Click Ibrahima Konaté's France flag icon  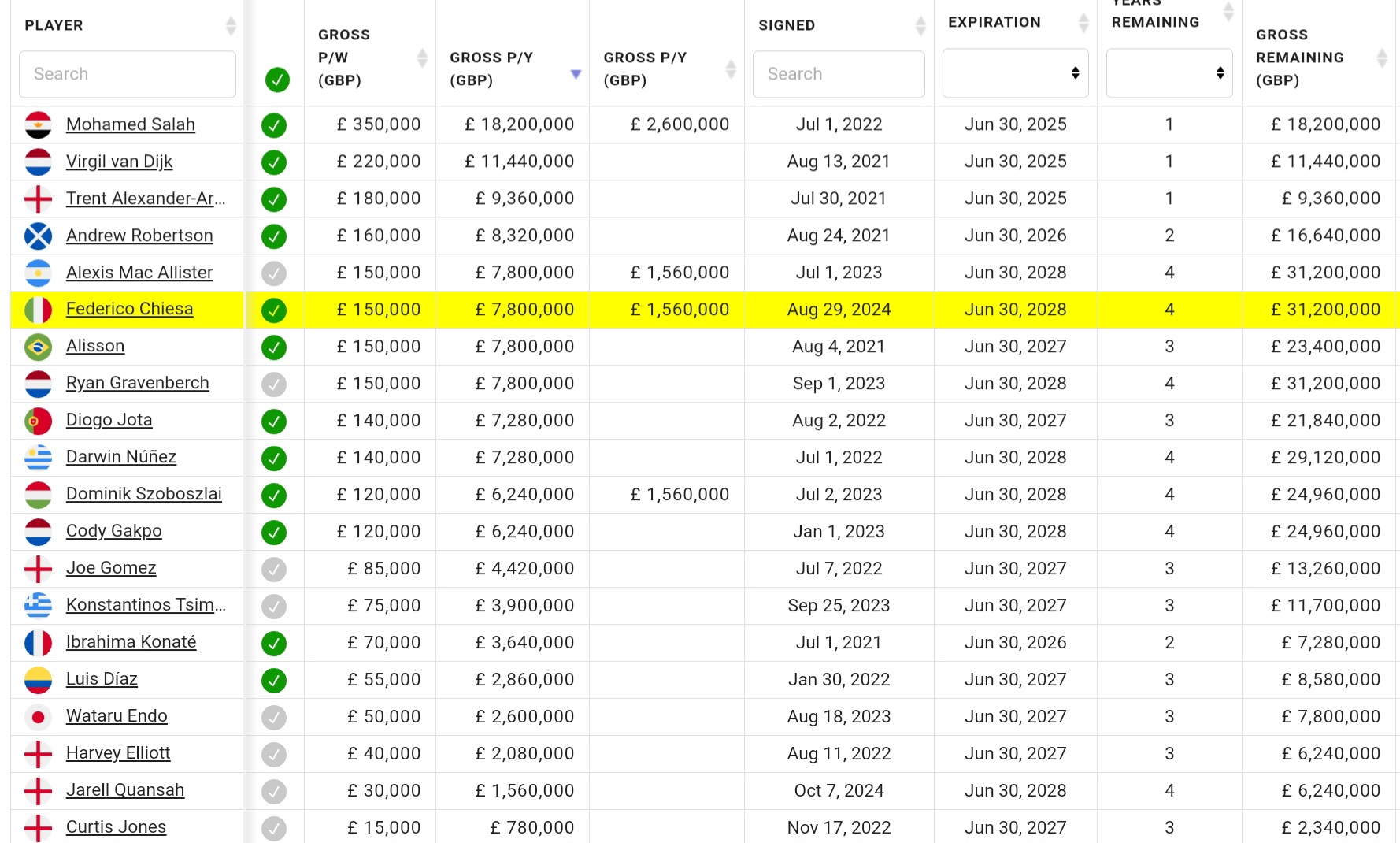coord(38,643)
